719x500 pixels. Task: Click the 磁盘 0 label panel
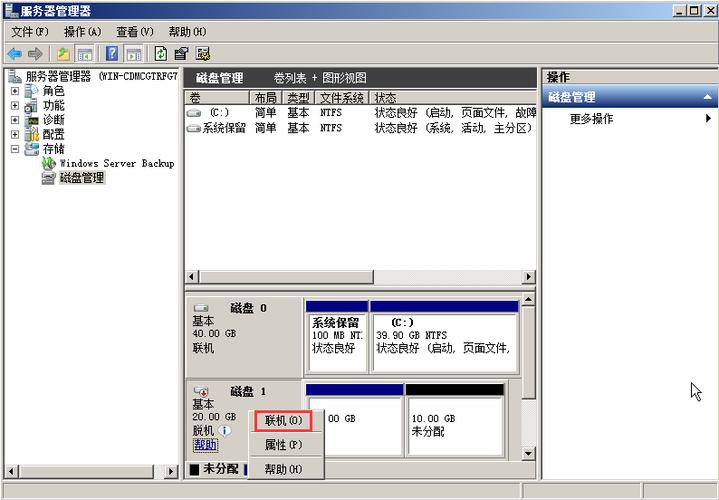click(244, 337)
